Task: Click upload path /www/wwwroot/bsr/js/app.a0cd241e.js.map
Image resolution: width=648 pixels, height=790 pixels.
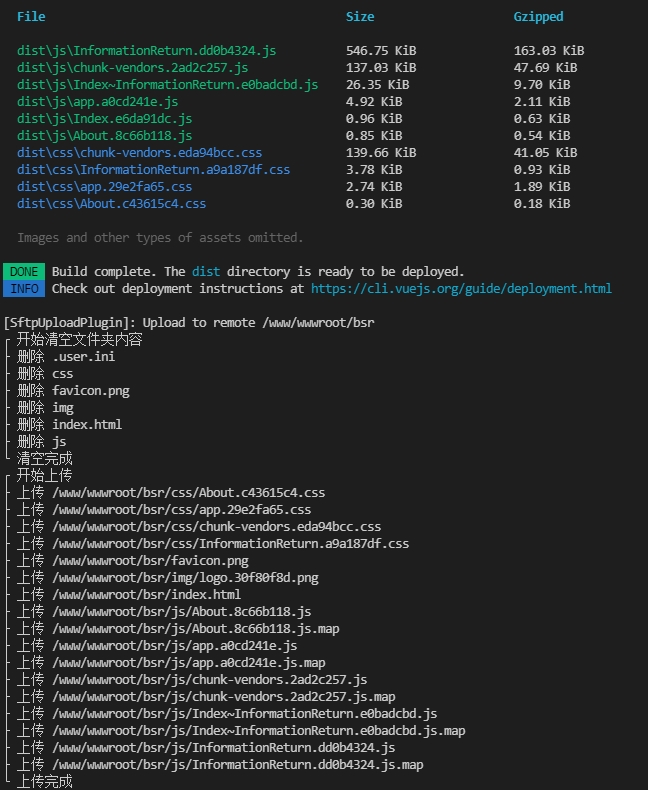Action: (188, 662)
